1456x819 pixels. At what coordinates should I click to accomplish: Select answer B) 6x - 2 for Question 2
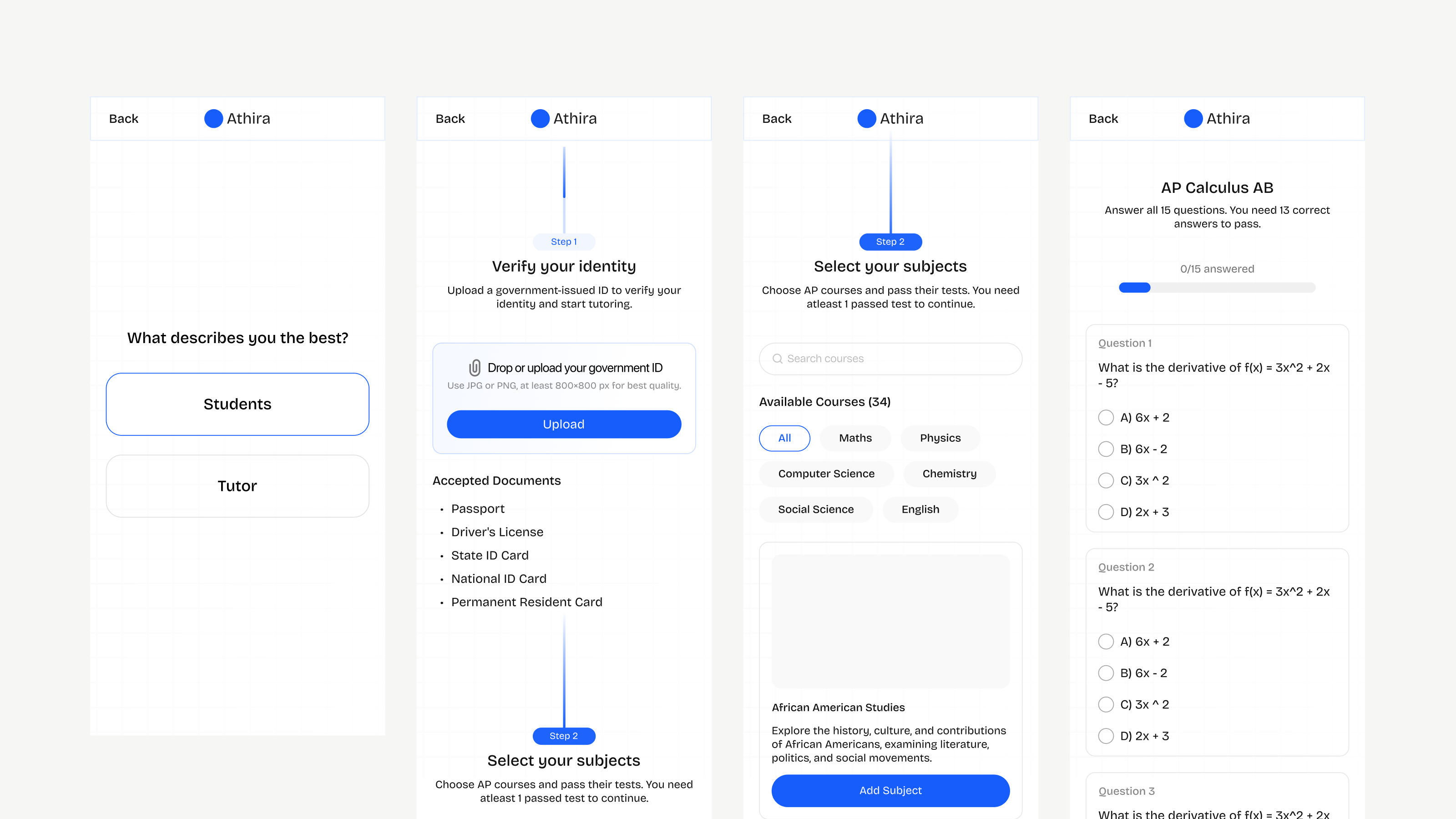point(1106,673)
